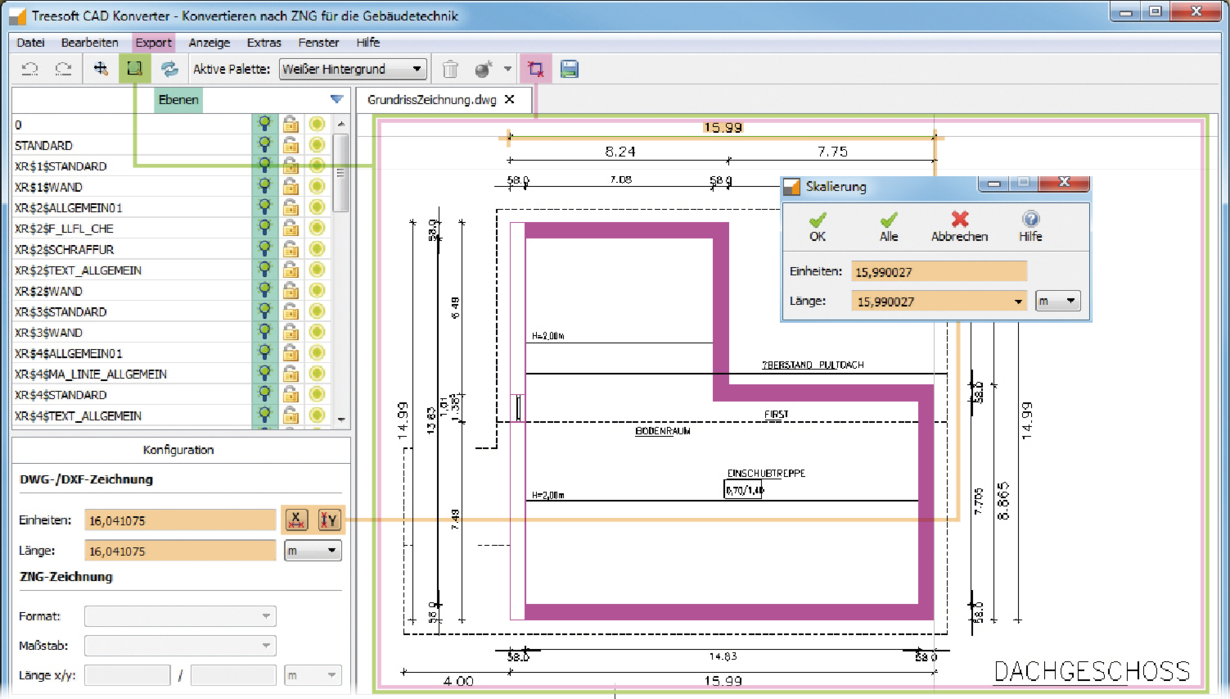
Task: Click the refresh arrows toolbar icon
Action: pos(169,69)
